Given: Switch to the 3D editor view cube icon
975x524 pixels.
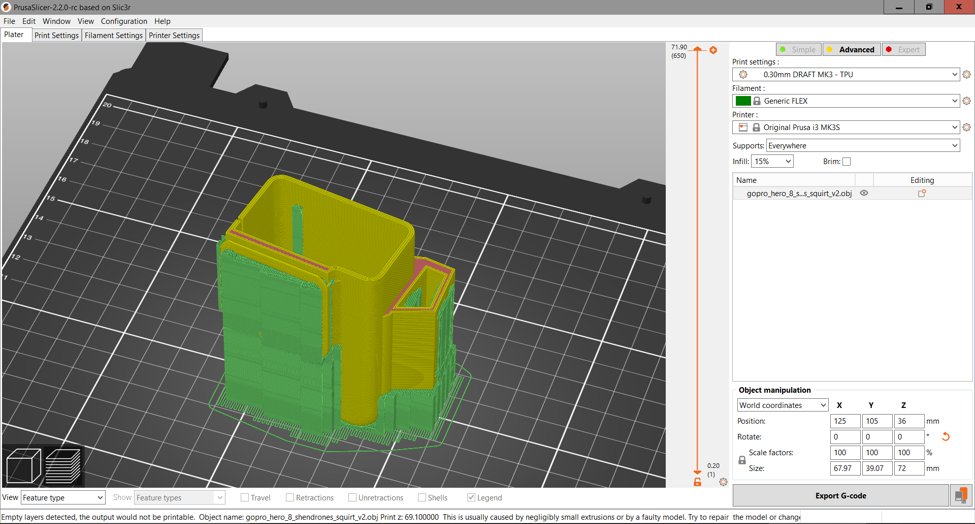Looking at the screenshot, I should tap(23, 466).
